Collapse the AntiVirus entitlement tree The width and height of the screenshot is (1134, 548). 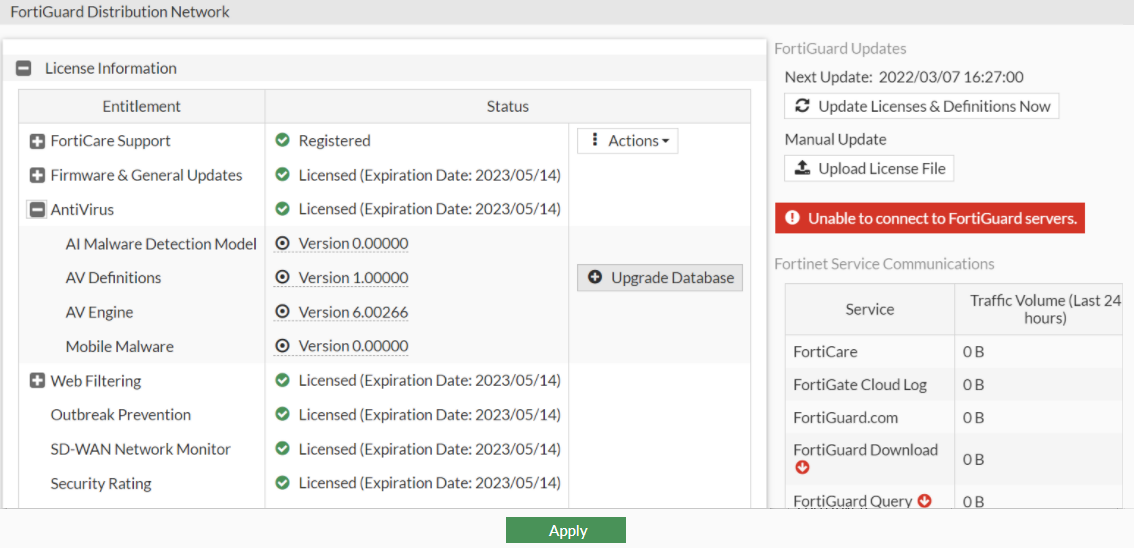click(x=38, y=210)
